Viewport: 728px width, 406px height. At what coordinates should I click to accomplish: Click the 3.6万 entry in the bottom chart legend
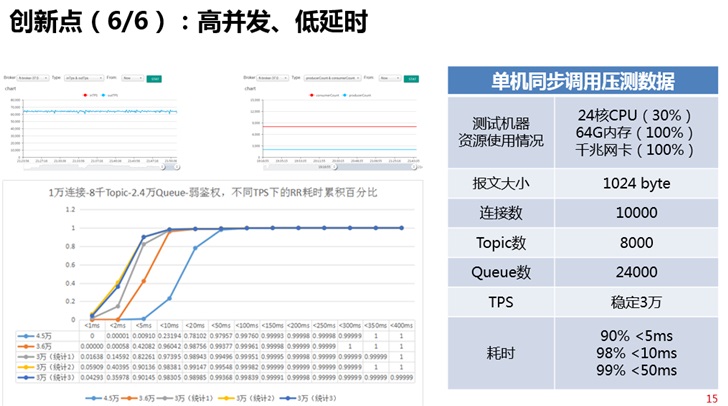(138, 398)
